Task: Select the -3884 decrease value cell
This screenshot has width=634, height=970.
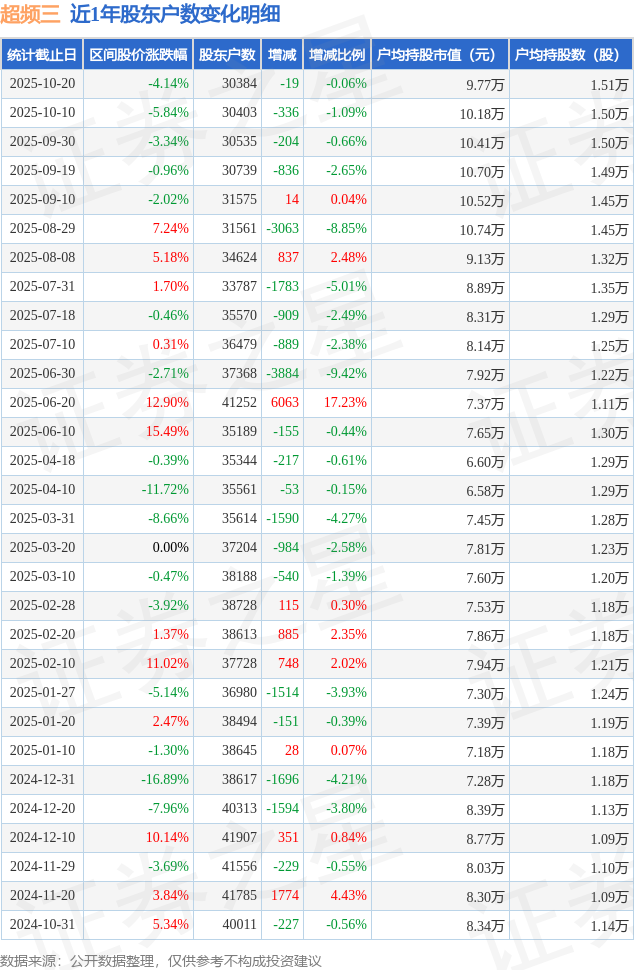Action: click(x=281, y=374)
